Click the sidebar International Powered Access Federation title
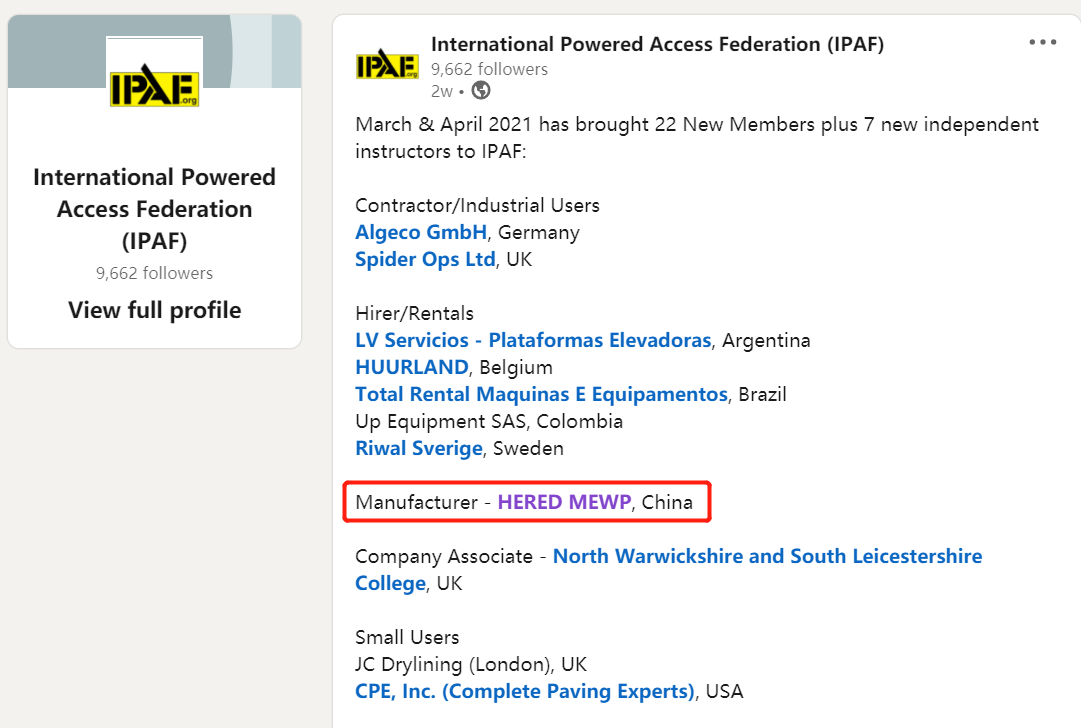Viewport: 1081px width, 728px height. pyautogui.click(x=154, y=209)
